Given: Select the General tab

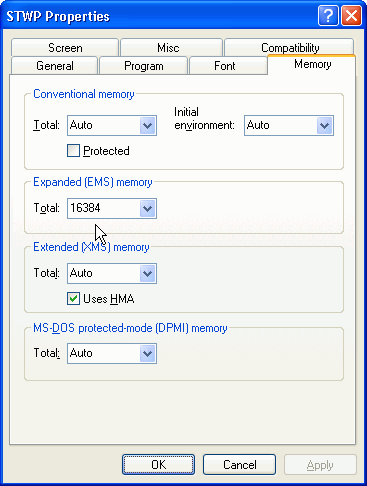Looking at the screenshot, I should coord(55,65).
